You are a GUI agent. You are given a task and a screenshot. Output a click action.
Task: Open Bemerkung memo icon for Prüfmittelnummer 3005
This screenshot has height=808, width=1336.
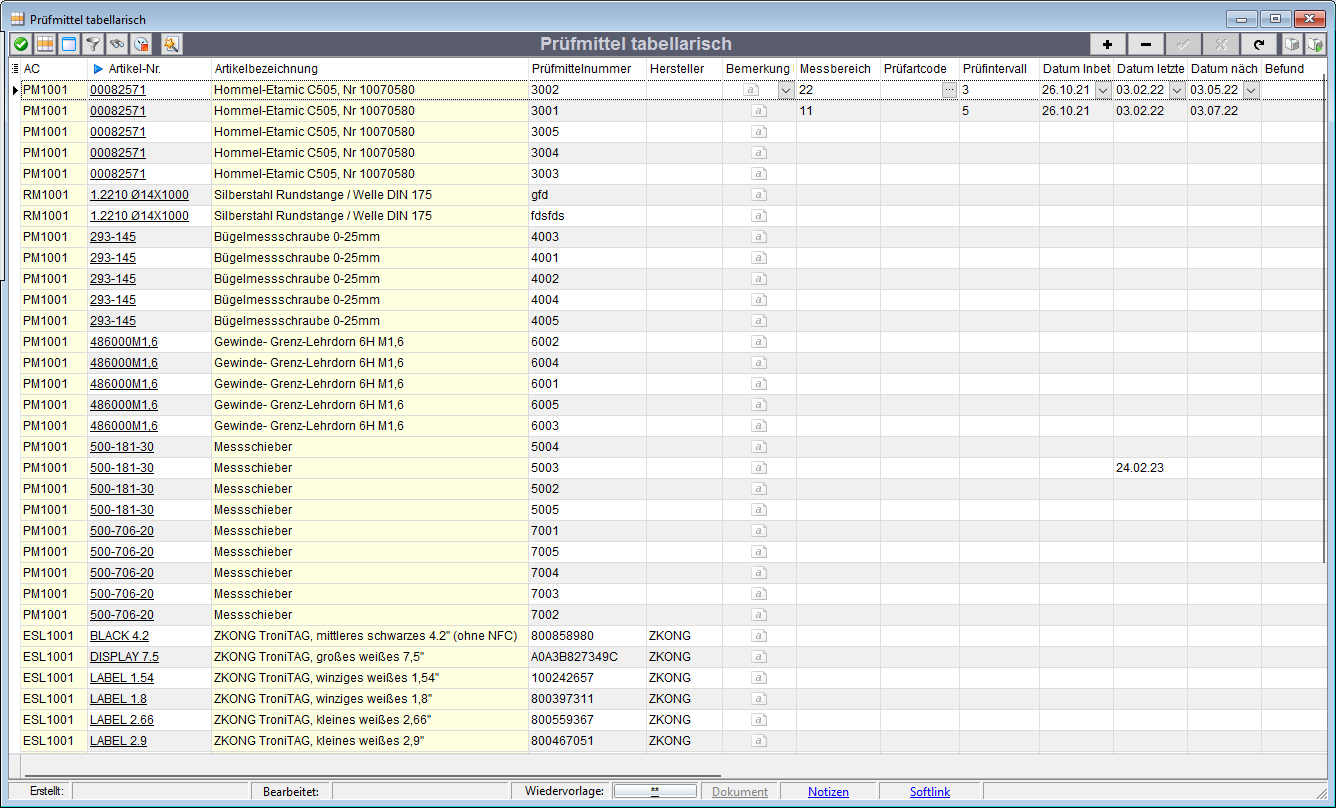(759, 132)
